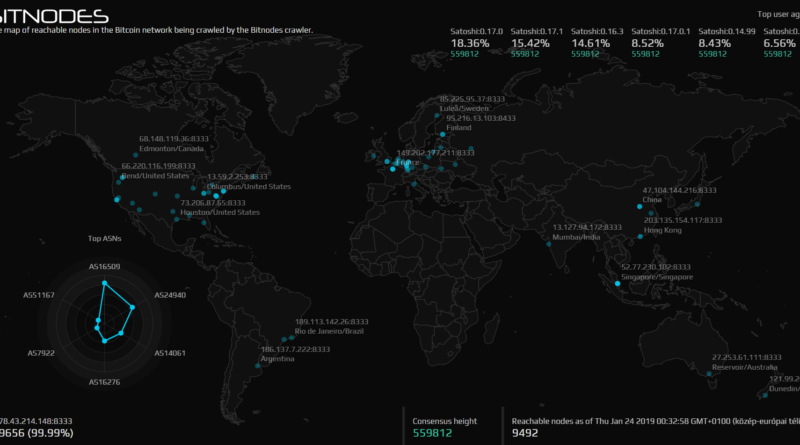Select the AS16276 label below radar chart
This screenshot has height=445, width=800.
coord(104,382)
